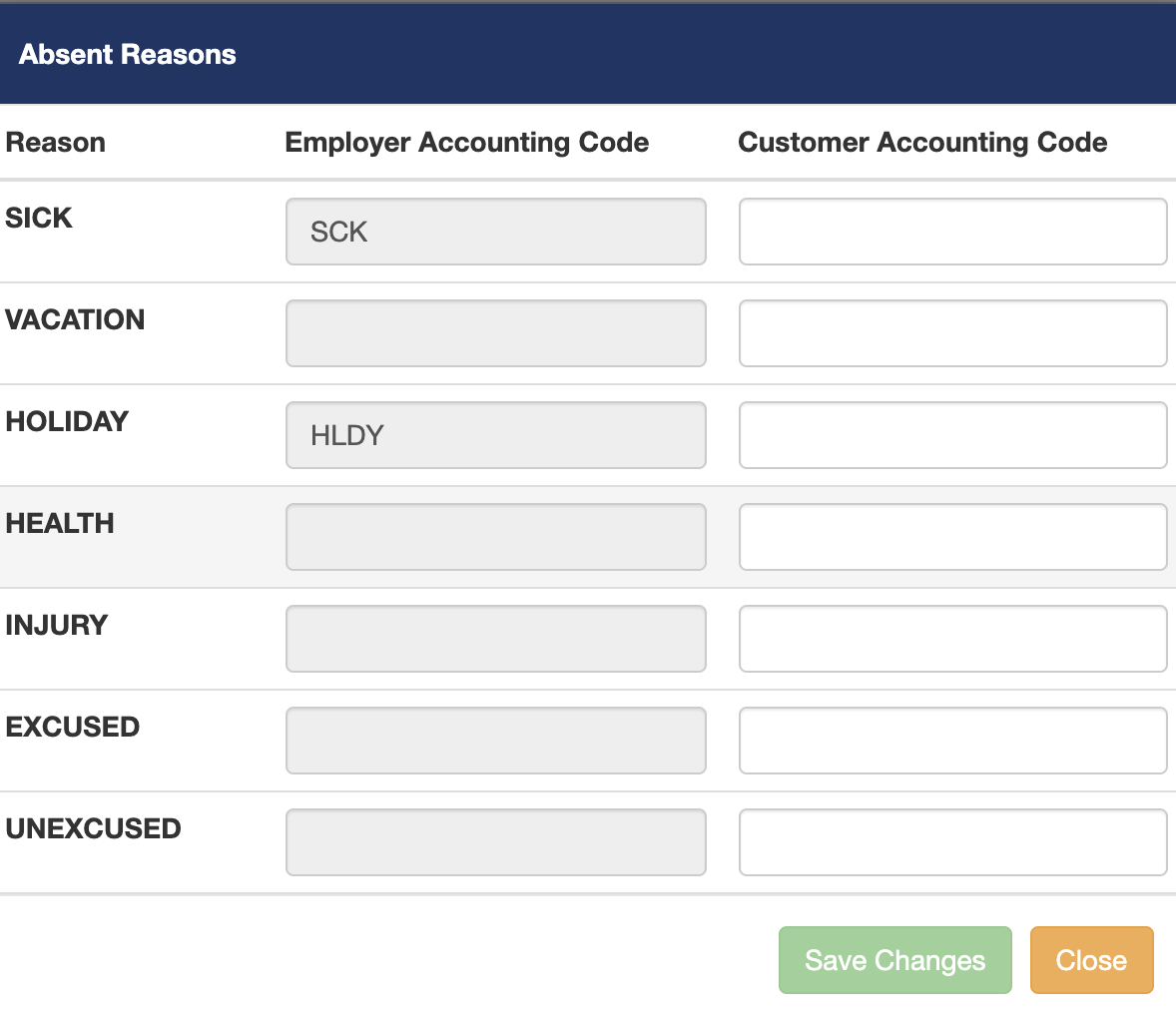Click the HEALTH Customer Accounting Code field
The height and width of the screenshot is (1016, 1176).
(951, 536)
